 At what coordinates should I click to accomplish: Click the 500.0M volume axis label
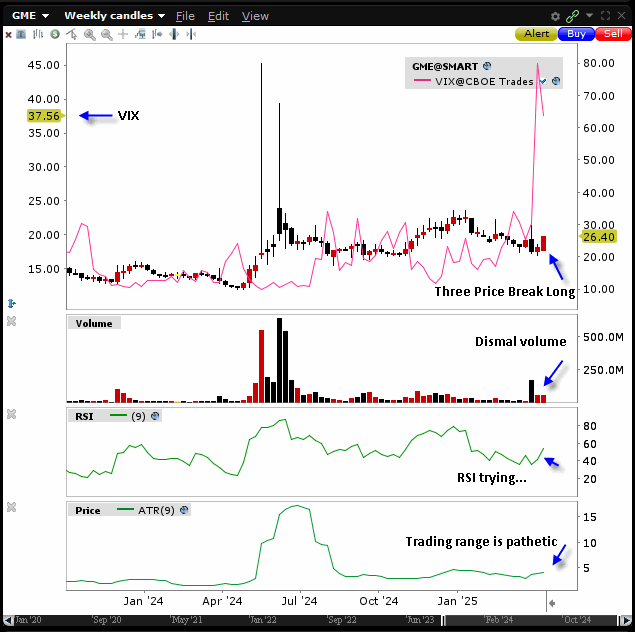603,337
